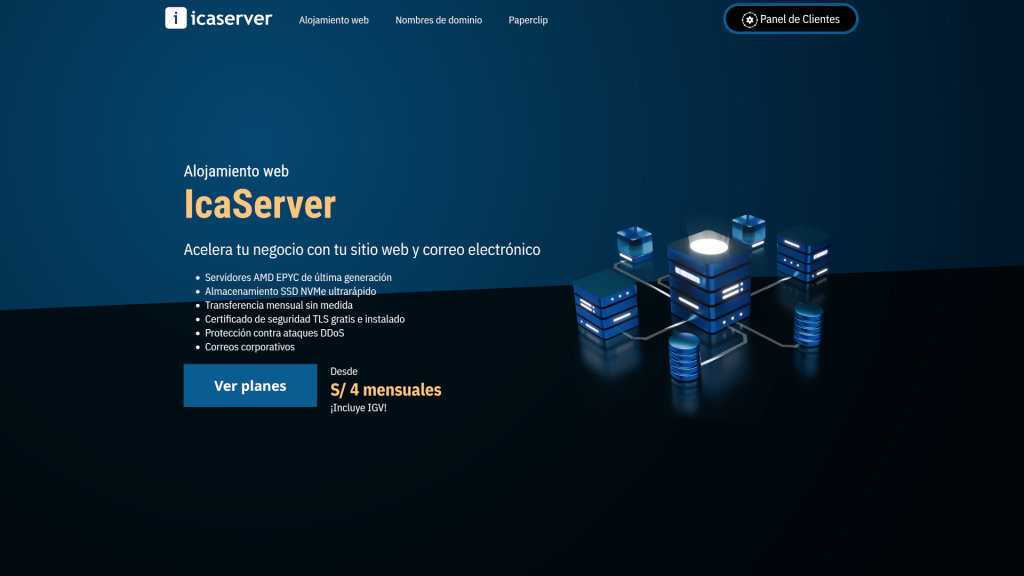Click the gear icon in Panel de Clientes
1024x576 pixels.
click(749, 20)
